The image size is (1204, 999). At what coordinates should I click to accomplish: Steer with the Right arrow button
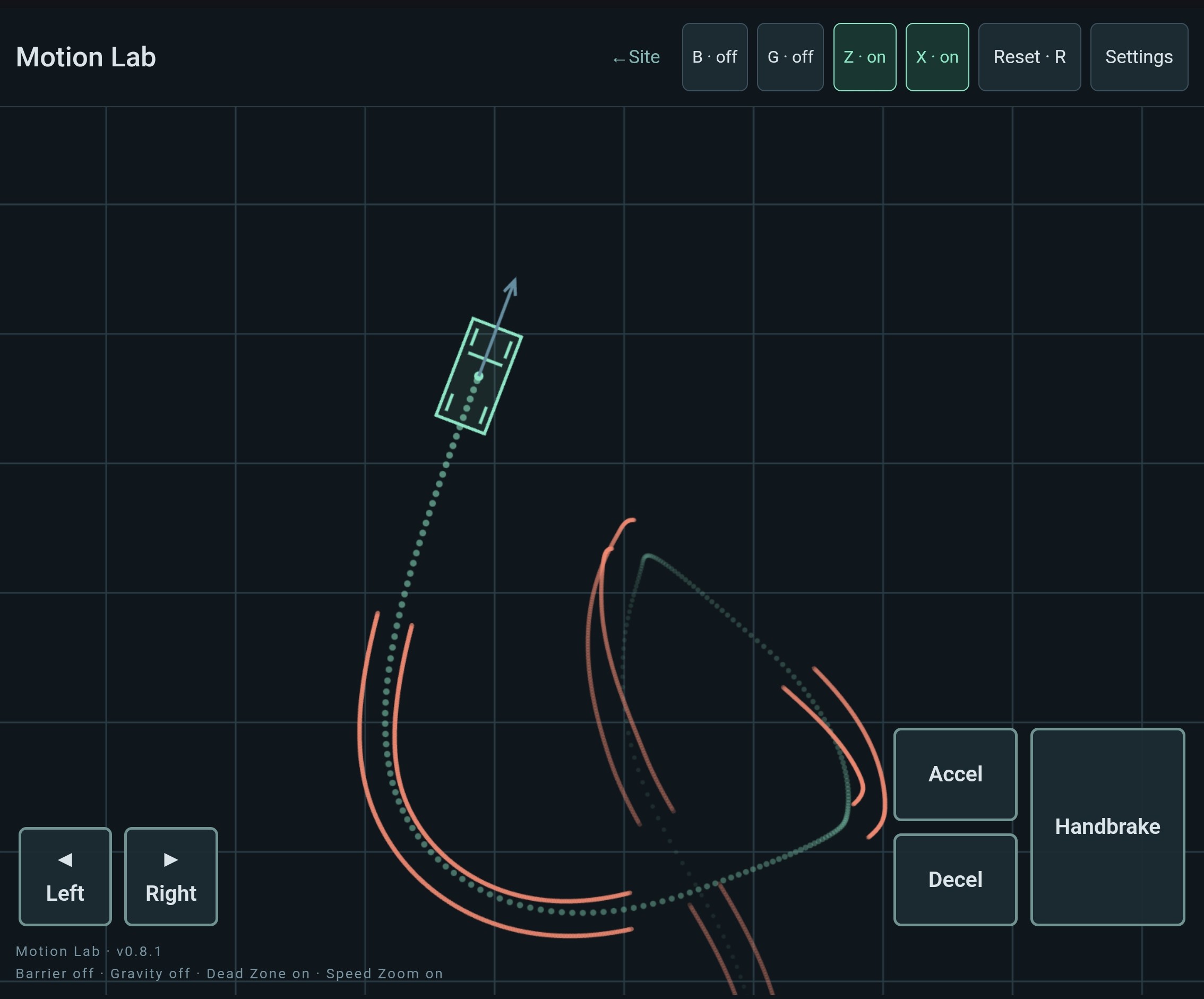point(171,876)
